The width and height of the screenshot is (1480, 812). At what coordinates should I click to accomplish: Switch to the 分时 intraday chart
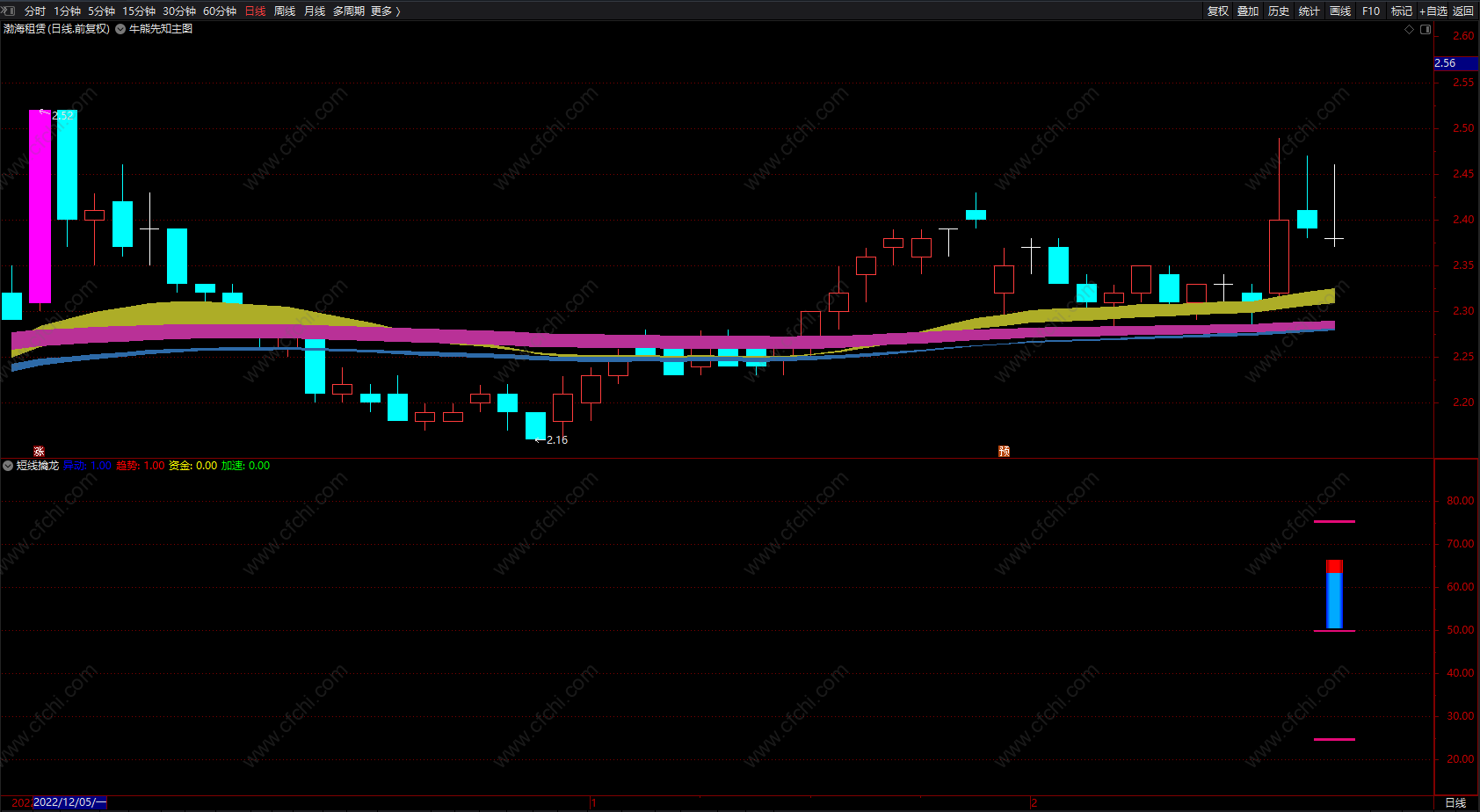pyautogui.click(x=35, y=11)
